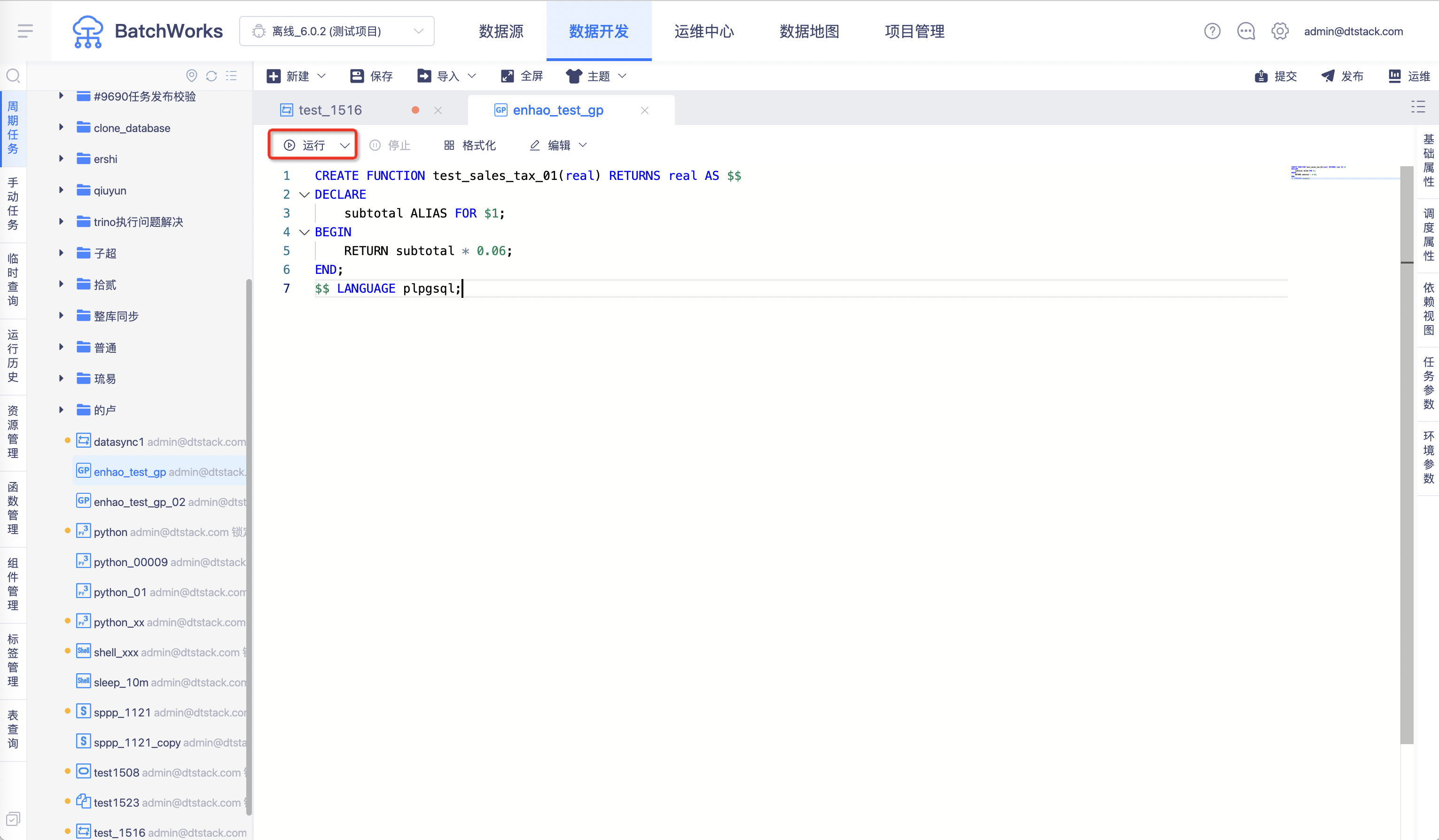Open the chat message icon in header
Image resolution: width=1439 pixels, height=840 pixels.
point(1245,31)
